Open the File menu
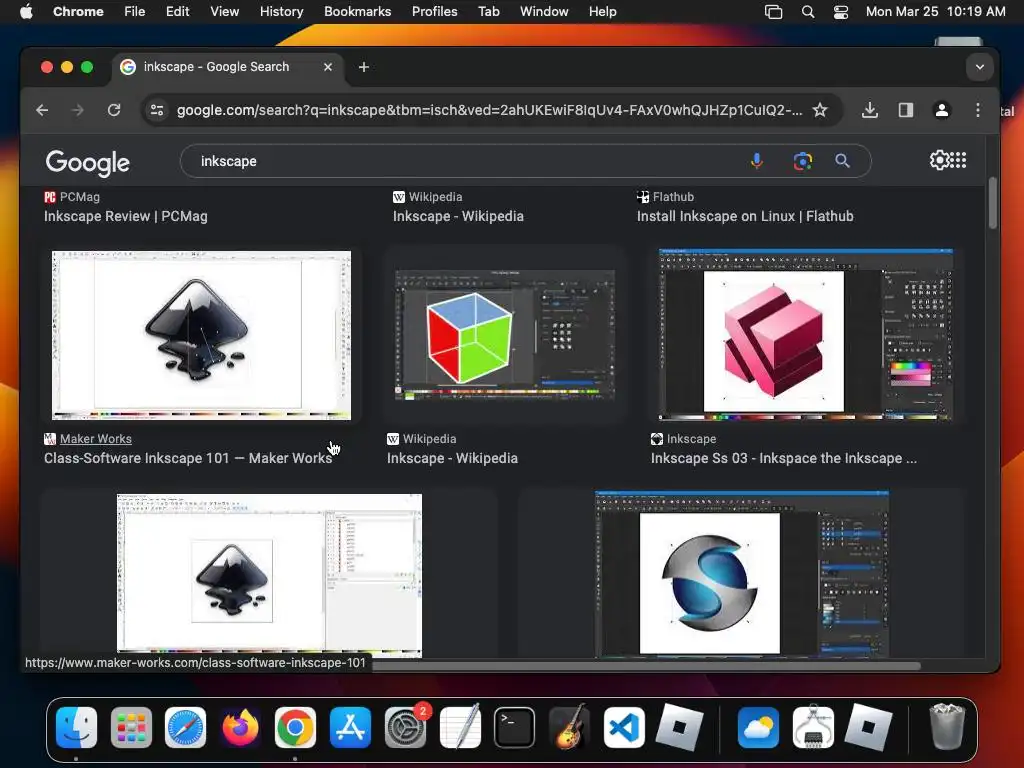Image resolution: width=1024 pixels, height=768 pixels. pyautogui.click(x=135, y=11)
